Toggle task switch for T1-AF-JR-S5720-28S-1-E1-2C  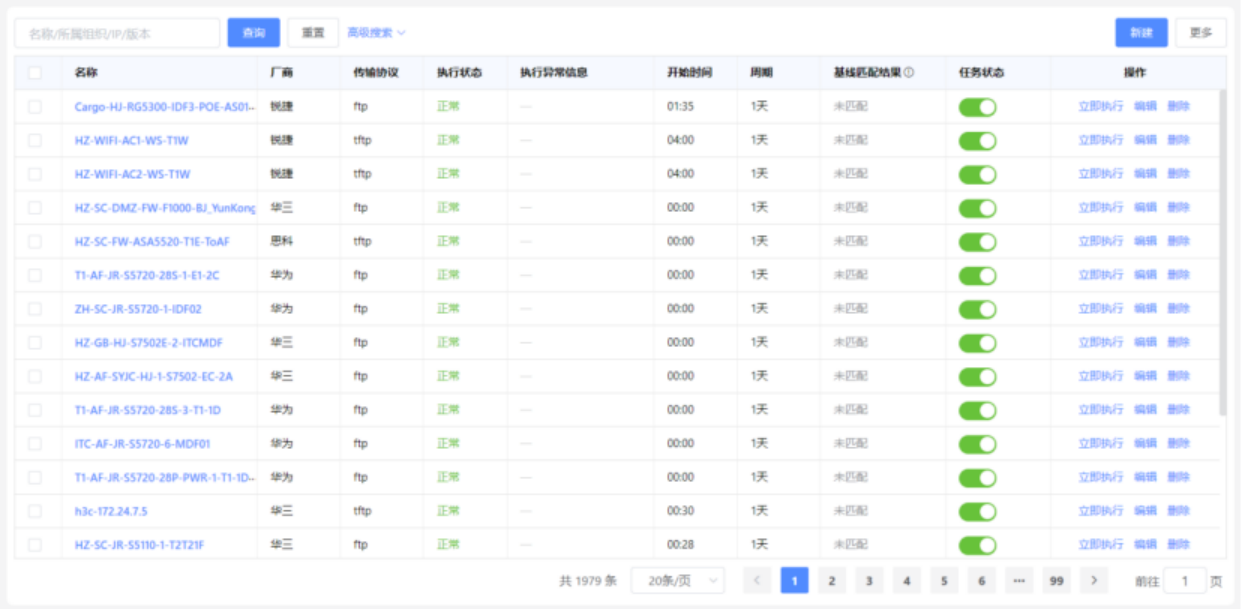tap(977, 275)
